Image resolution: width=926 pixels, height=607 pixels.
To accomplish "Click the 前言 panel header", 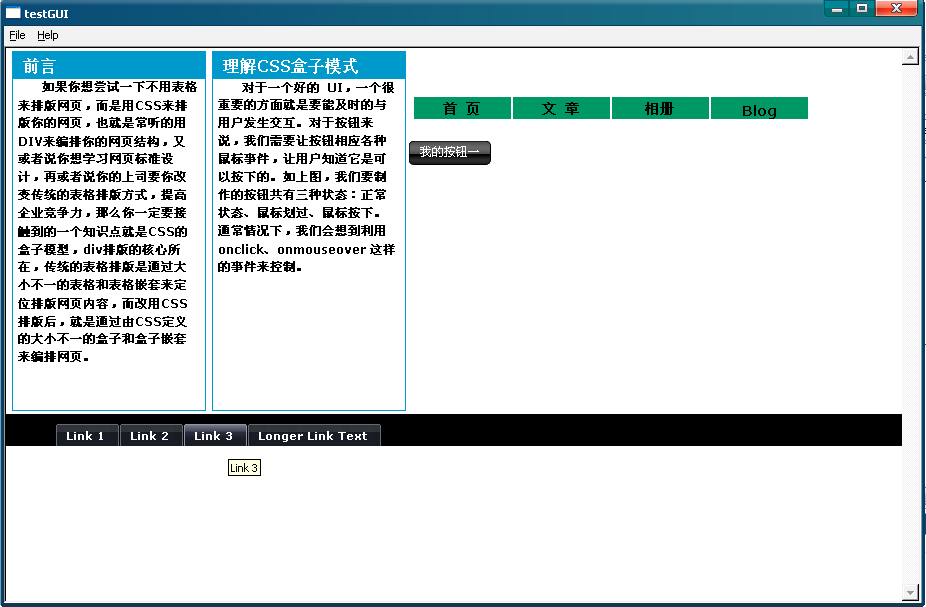I will pos(109,66).
